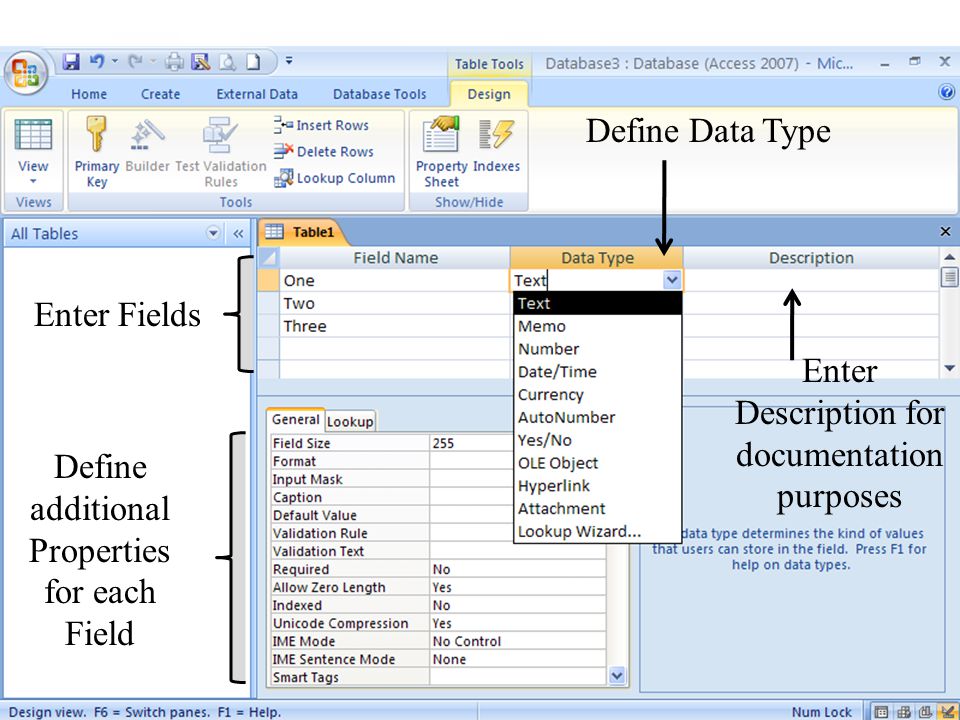960x720 pixels.
Task: Select the Design ribbon tab
Action: [489, 94]
